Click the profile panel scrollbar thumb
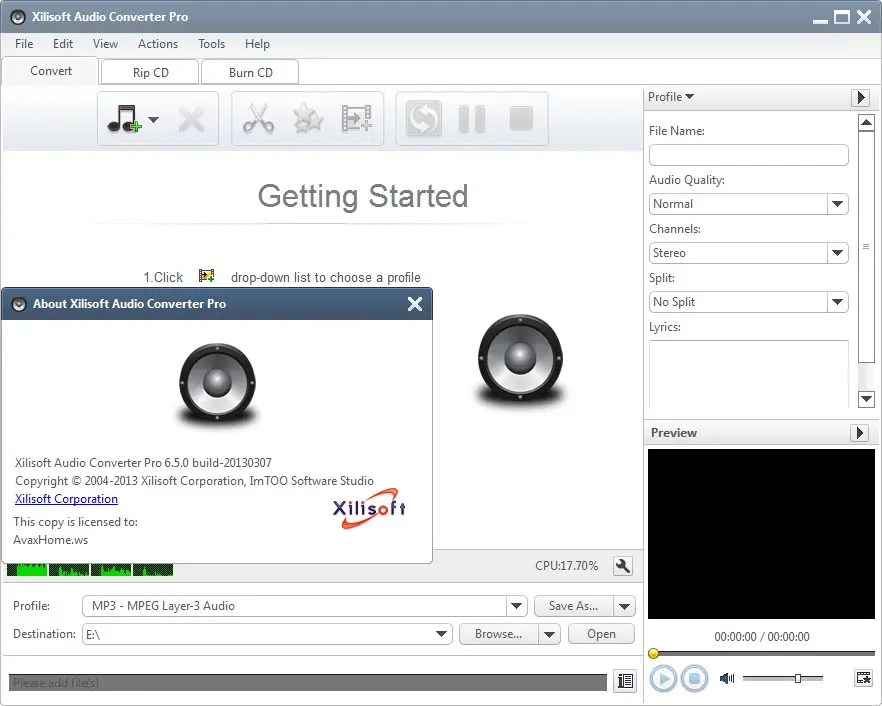This screenshot has height=706, width=882. [x=866, y=246]
